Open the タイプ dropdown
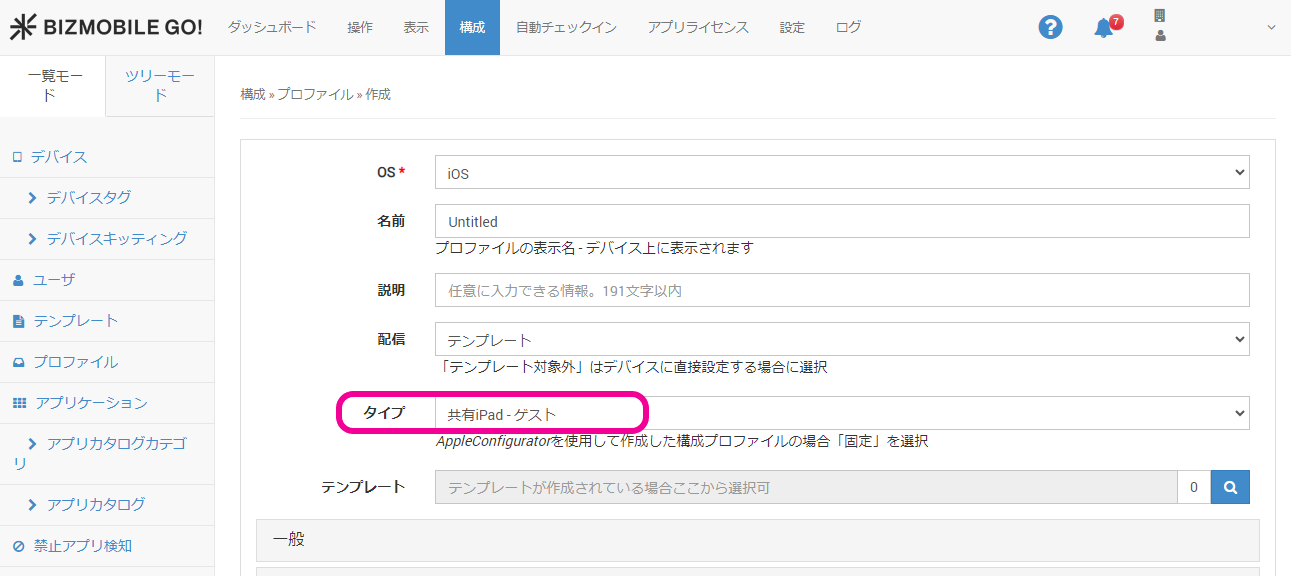 point(841,413)
